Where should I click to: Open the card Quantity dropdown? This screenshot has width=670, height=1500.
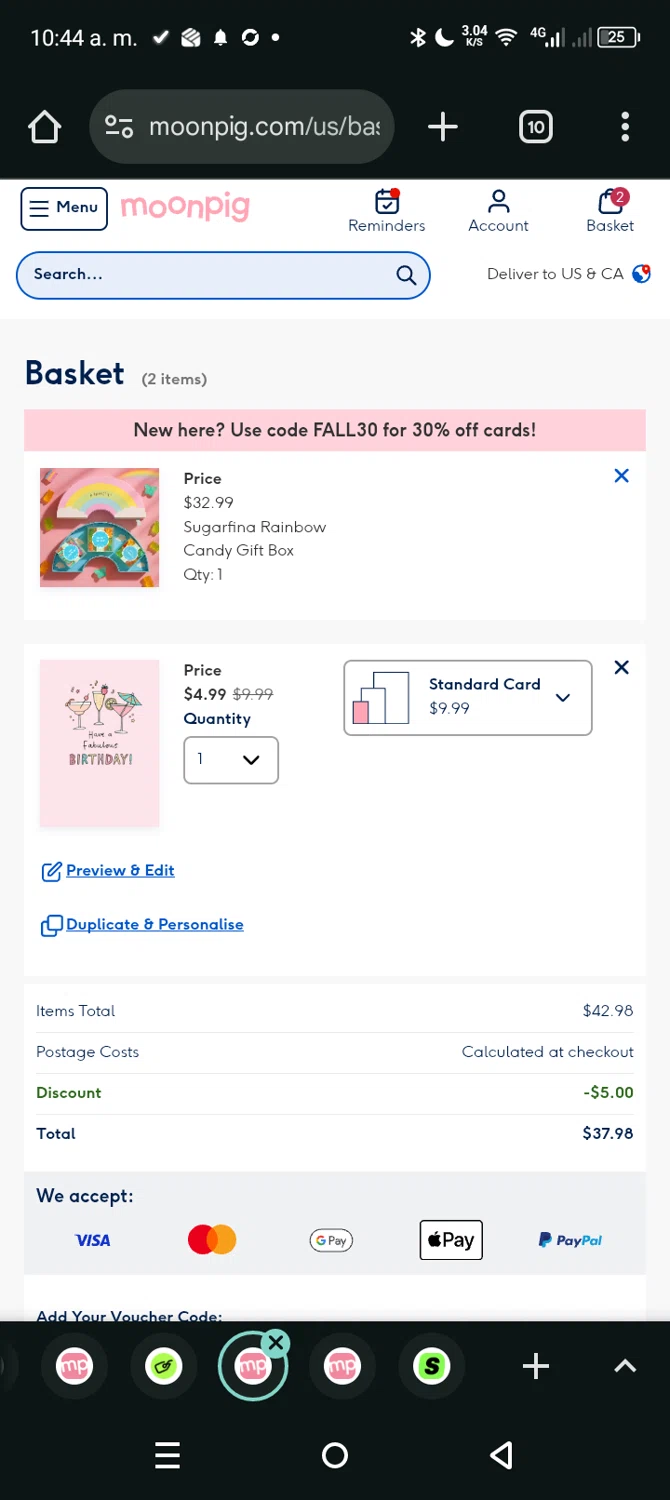pyautogui.click(x=231, y=760)
